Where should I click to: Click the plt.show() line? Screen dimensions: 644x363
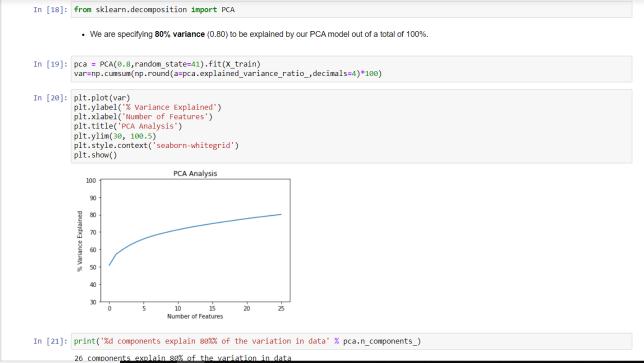(95, 155)
